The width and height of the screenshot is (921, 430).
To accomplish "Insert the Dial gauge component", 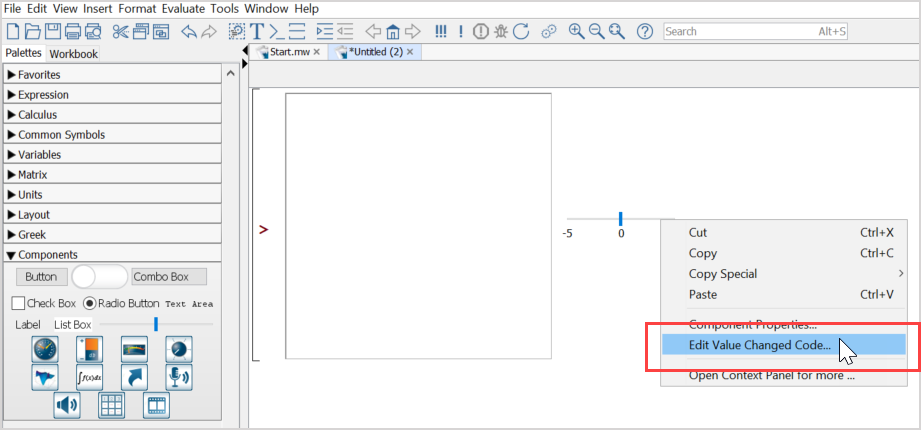I will 46,349.
